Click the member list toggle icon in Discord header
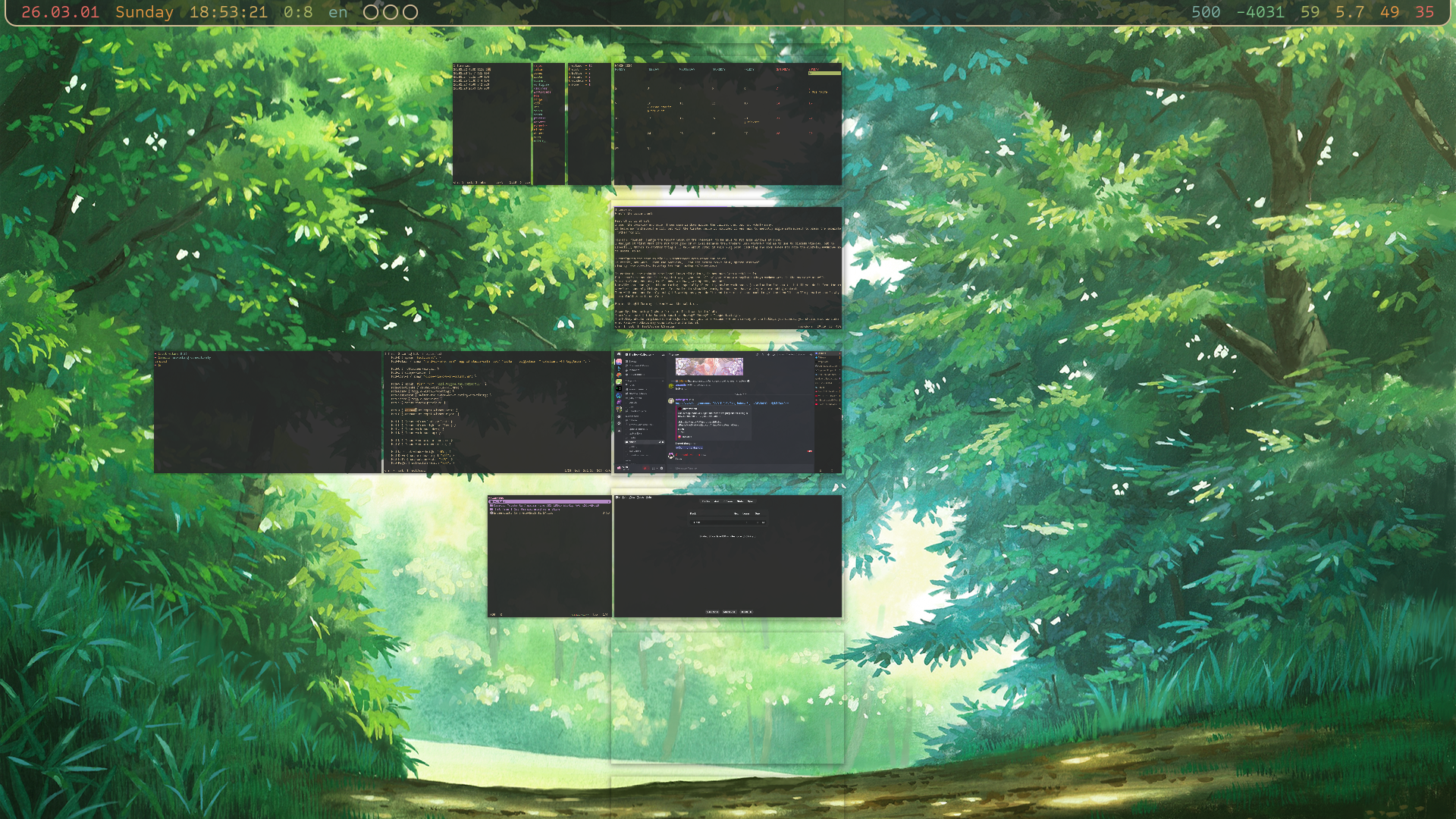Screen dimensions: 1456x819 tap(774, 355)
